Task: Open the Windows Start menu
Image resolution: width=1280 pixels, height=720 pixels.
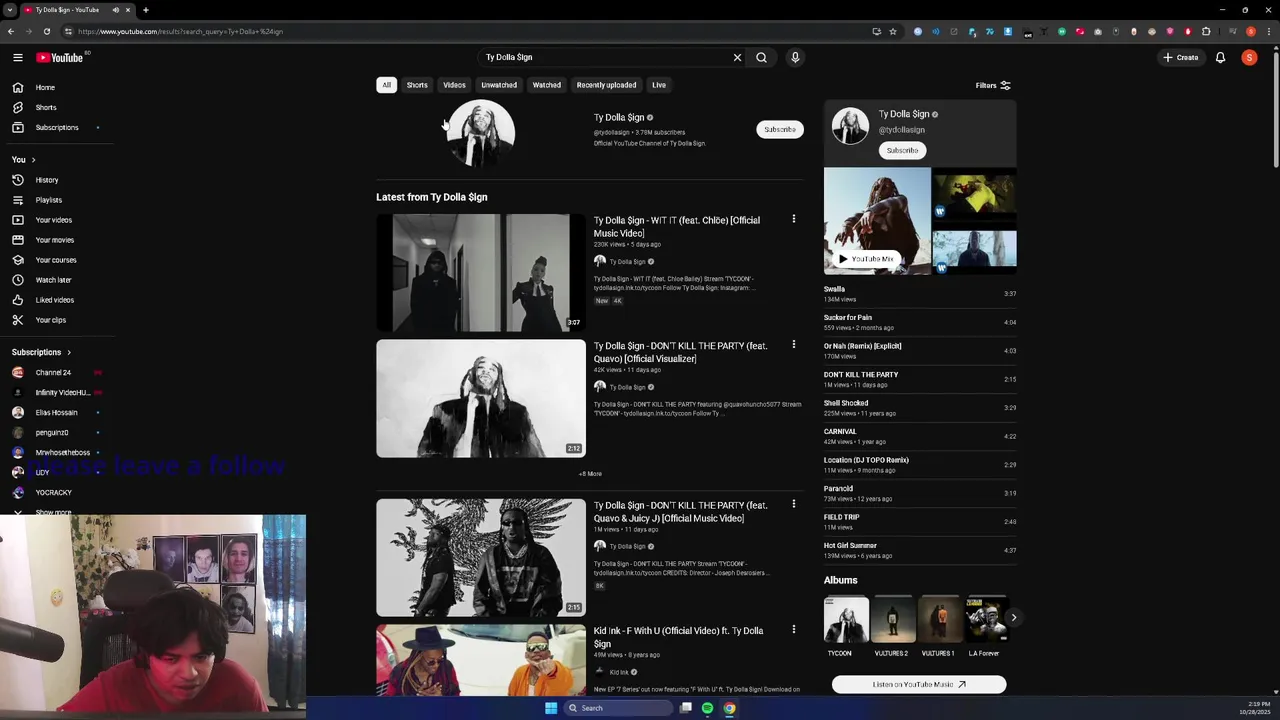Action: coord(551,708)
